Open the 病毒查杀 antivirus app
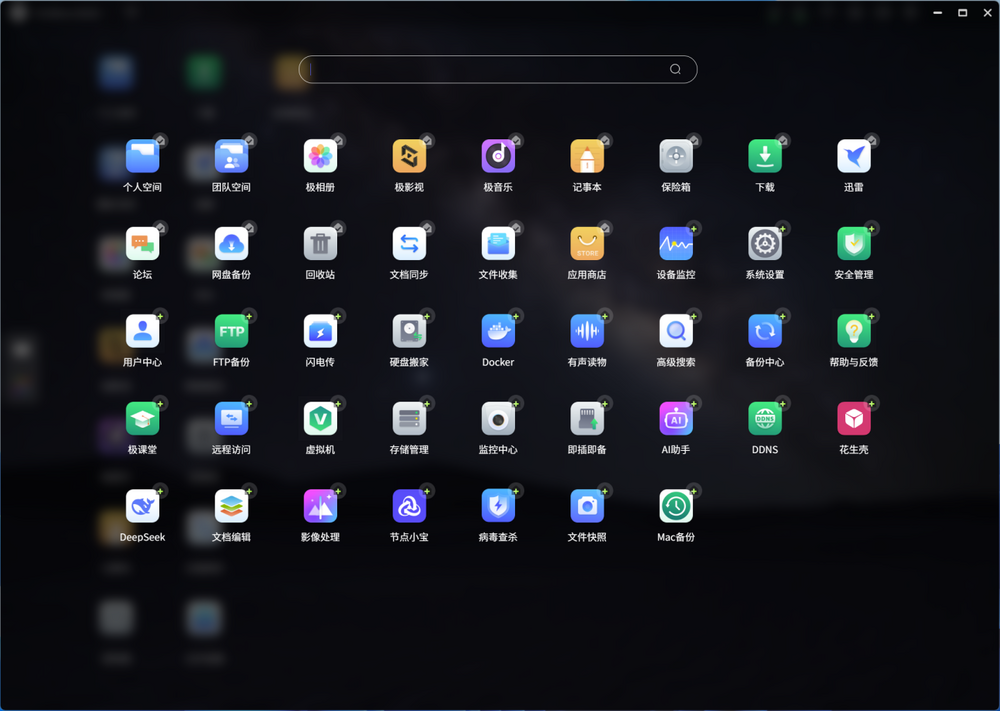The width and height of the screenshot is (1000, 711). [x=498, y=506]
